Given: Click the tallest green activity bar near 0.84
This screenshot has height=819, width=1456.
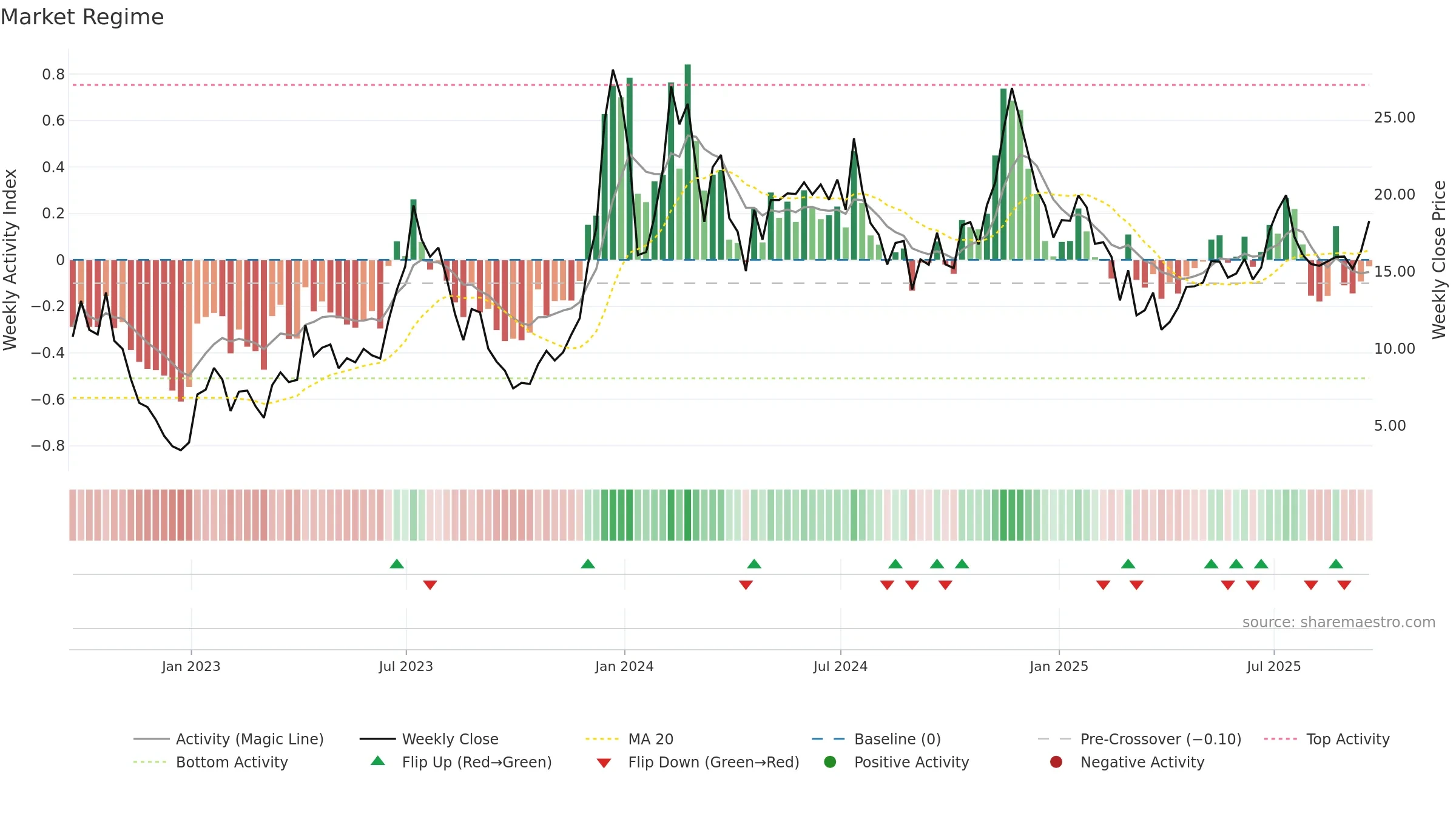Looking at the screenshot, I should click(x=688, y=162).
